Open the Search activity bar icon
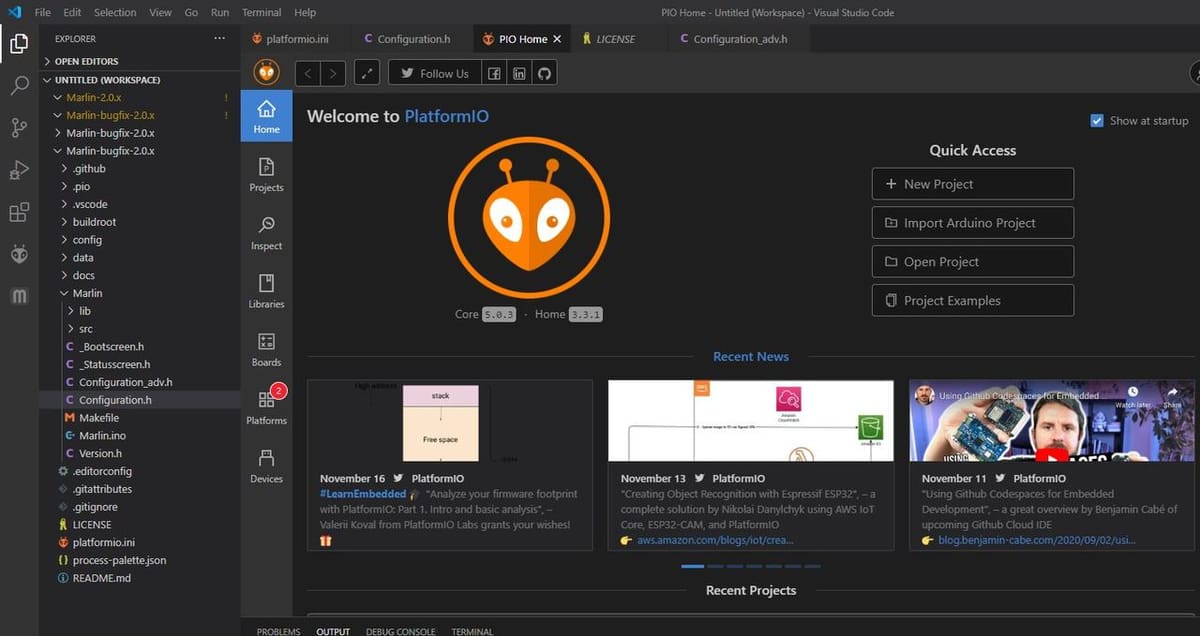The image size is (1200, 636). pyautogui.click(x=19, y=85)
